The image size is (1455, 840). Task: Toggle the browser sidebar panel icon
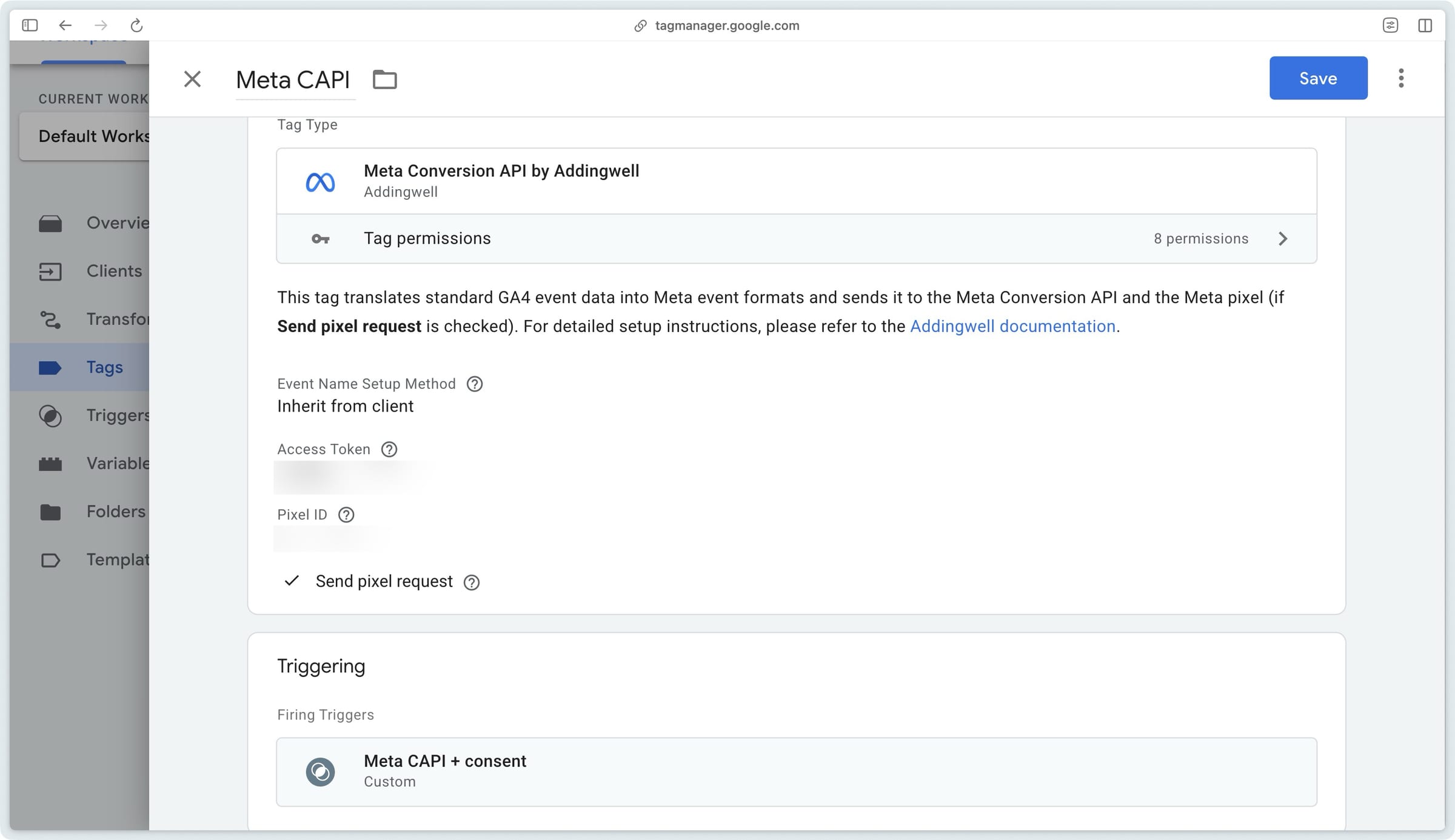(x=30, y=25)
